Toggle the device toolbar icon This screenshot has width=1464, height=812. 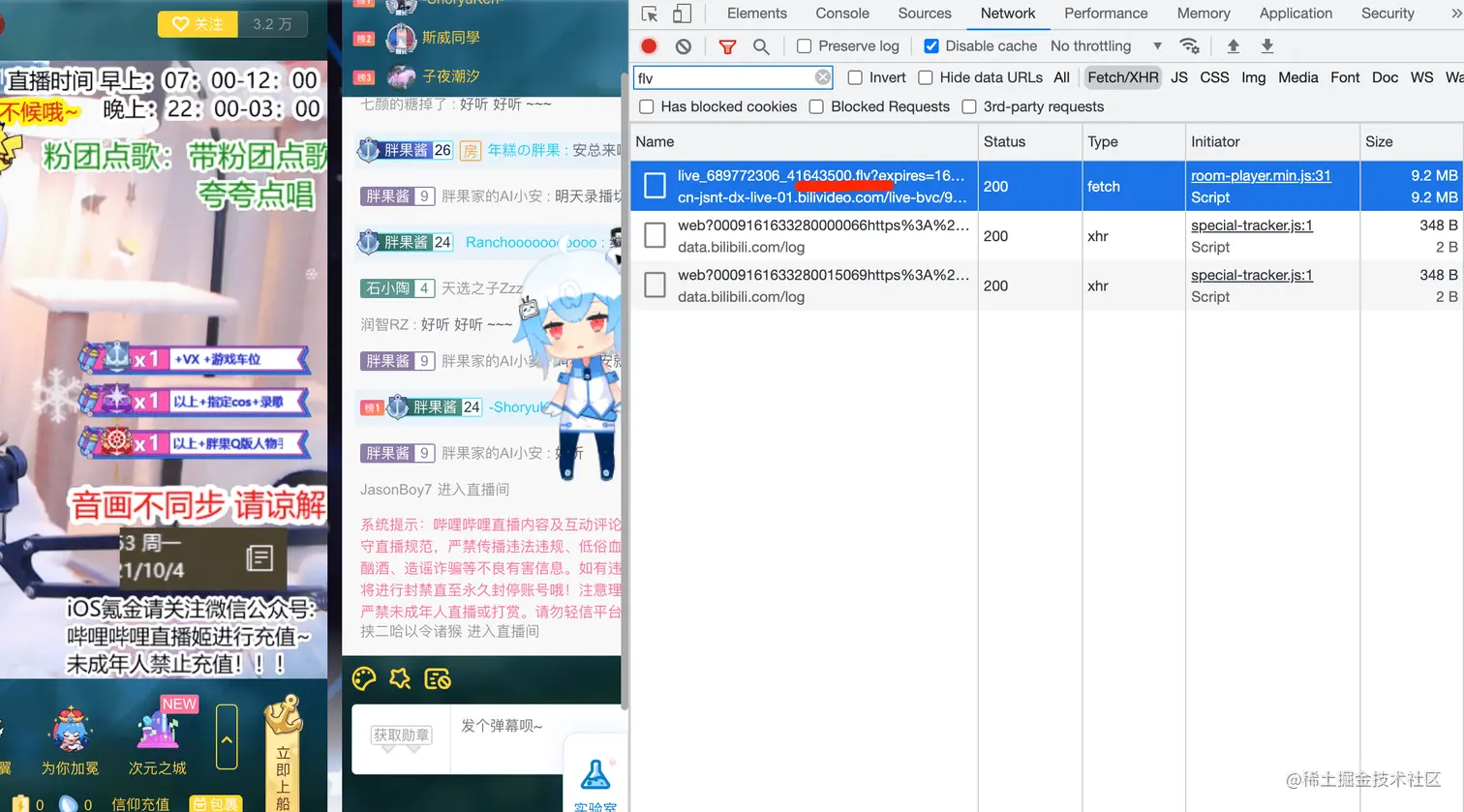(683, 14)
